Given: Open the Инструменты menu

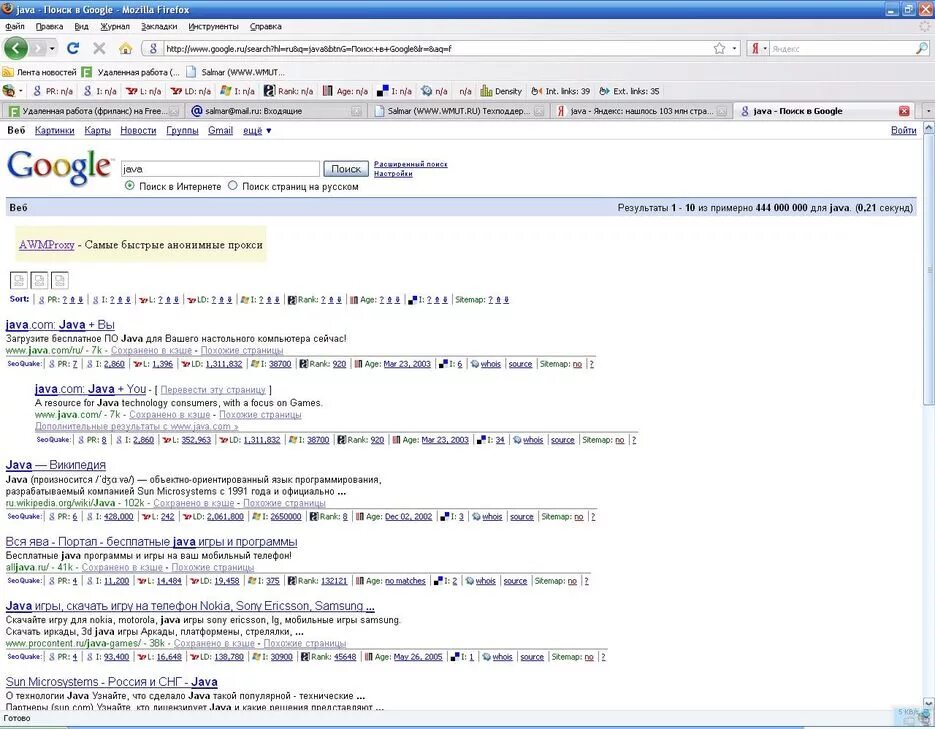Looking at the screenshot, I should click(x=213, y=26).
